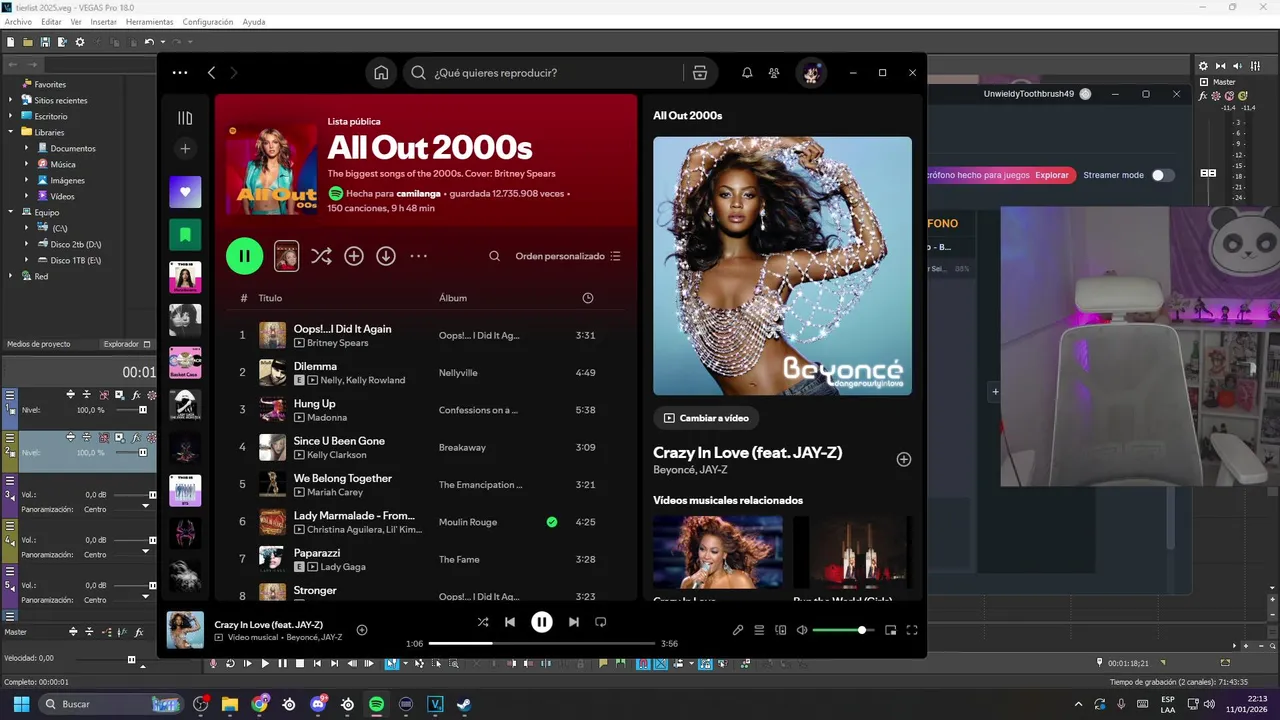Open the Configuración menu in VEGAS Pro
This screenshot has height=720, width=1280.
click(208, 22)
